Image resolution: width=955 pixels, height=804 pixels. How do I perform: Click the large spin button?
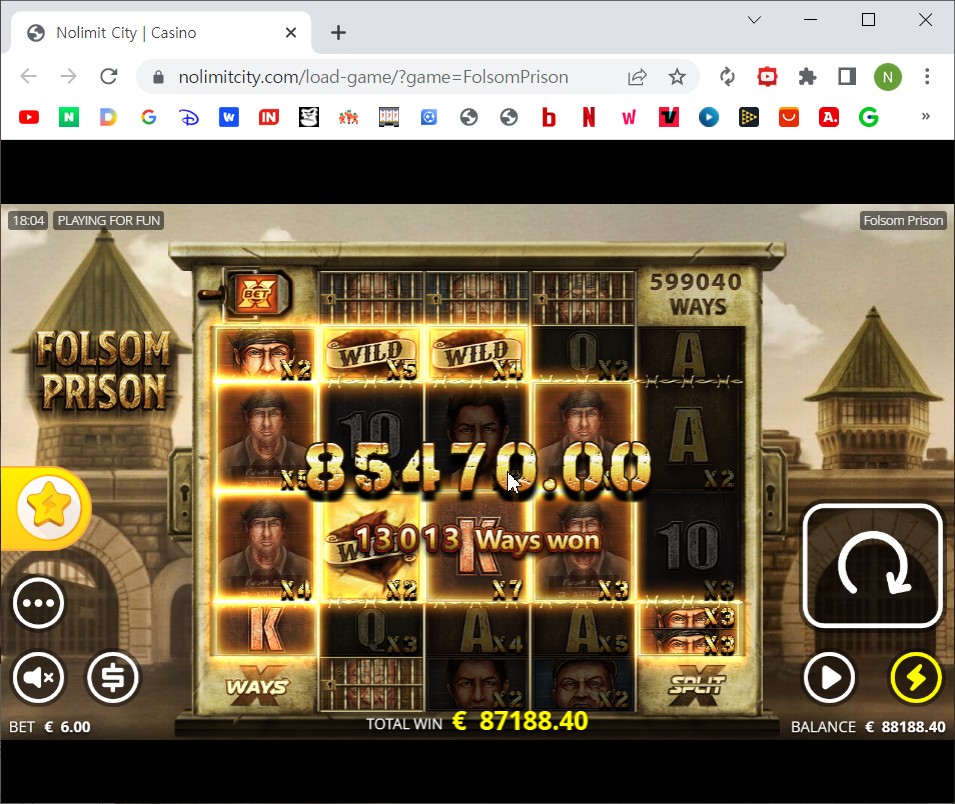point(873,566)
